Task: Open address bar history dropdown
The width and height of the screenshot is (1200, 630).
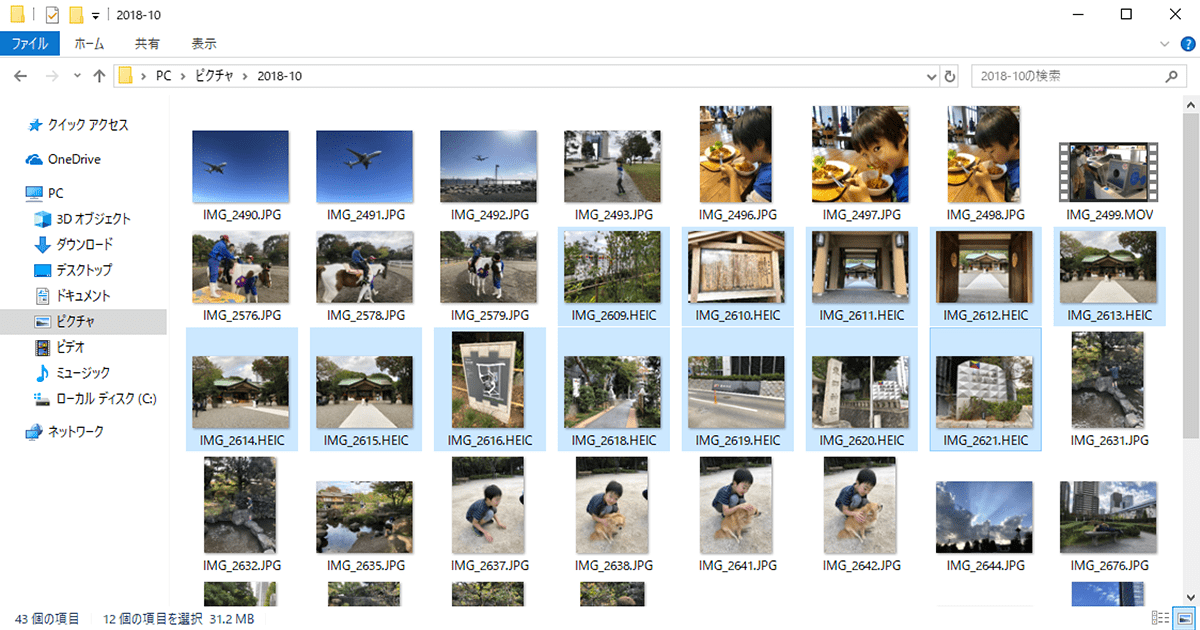Action: 931,76
